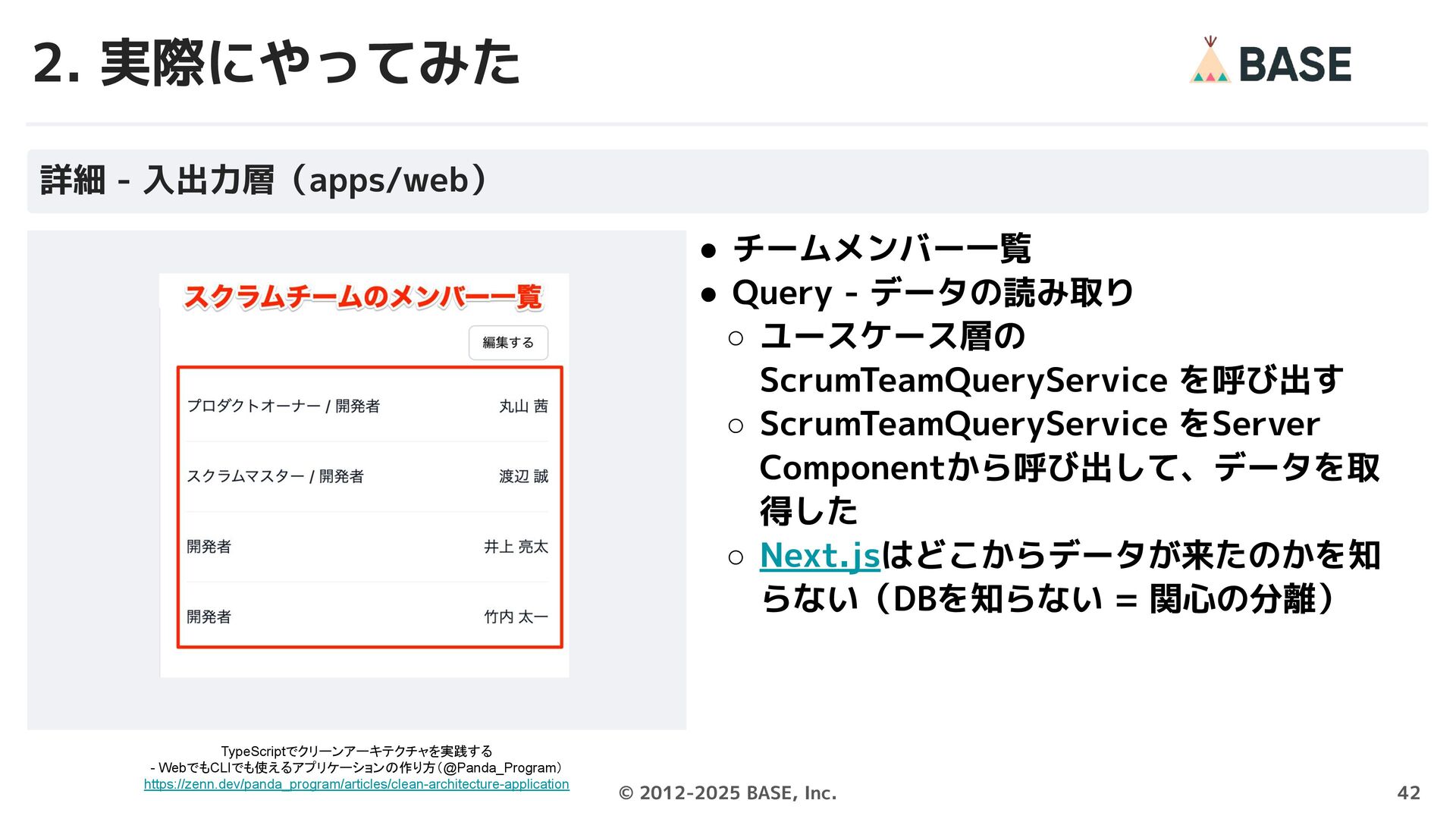Image resolution: width=1456 pixels, height=819 pixels.
Task: Click the Query - データの読み取り bullet
Action: (x=932, y=293)
